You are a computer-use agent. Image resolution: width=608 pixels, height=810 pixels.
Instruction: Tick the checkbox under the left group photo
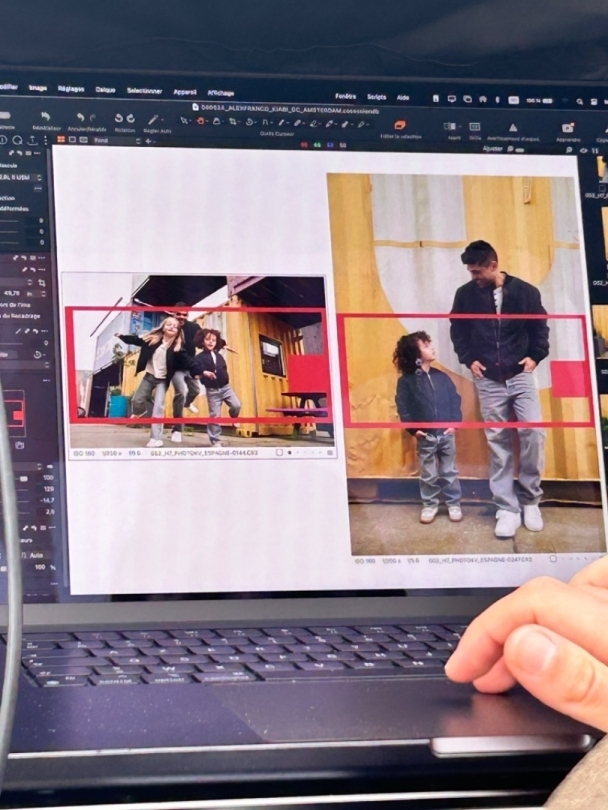(280, 452)
